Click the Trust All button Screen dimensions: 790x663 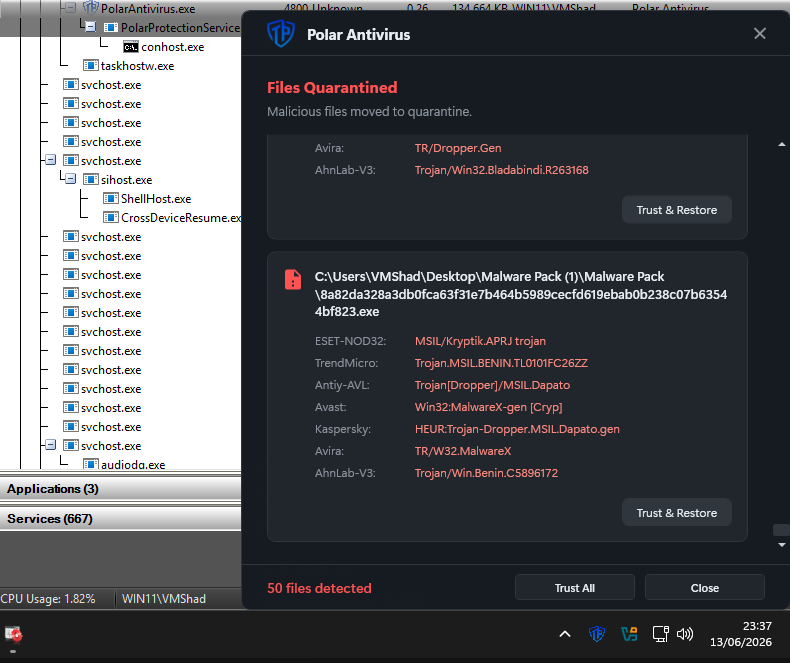(x=574, y=588)
